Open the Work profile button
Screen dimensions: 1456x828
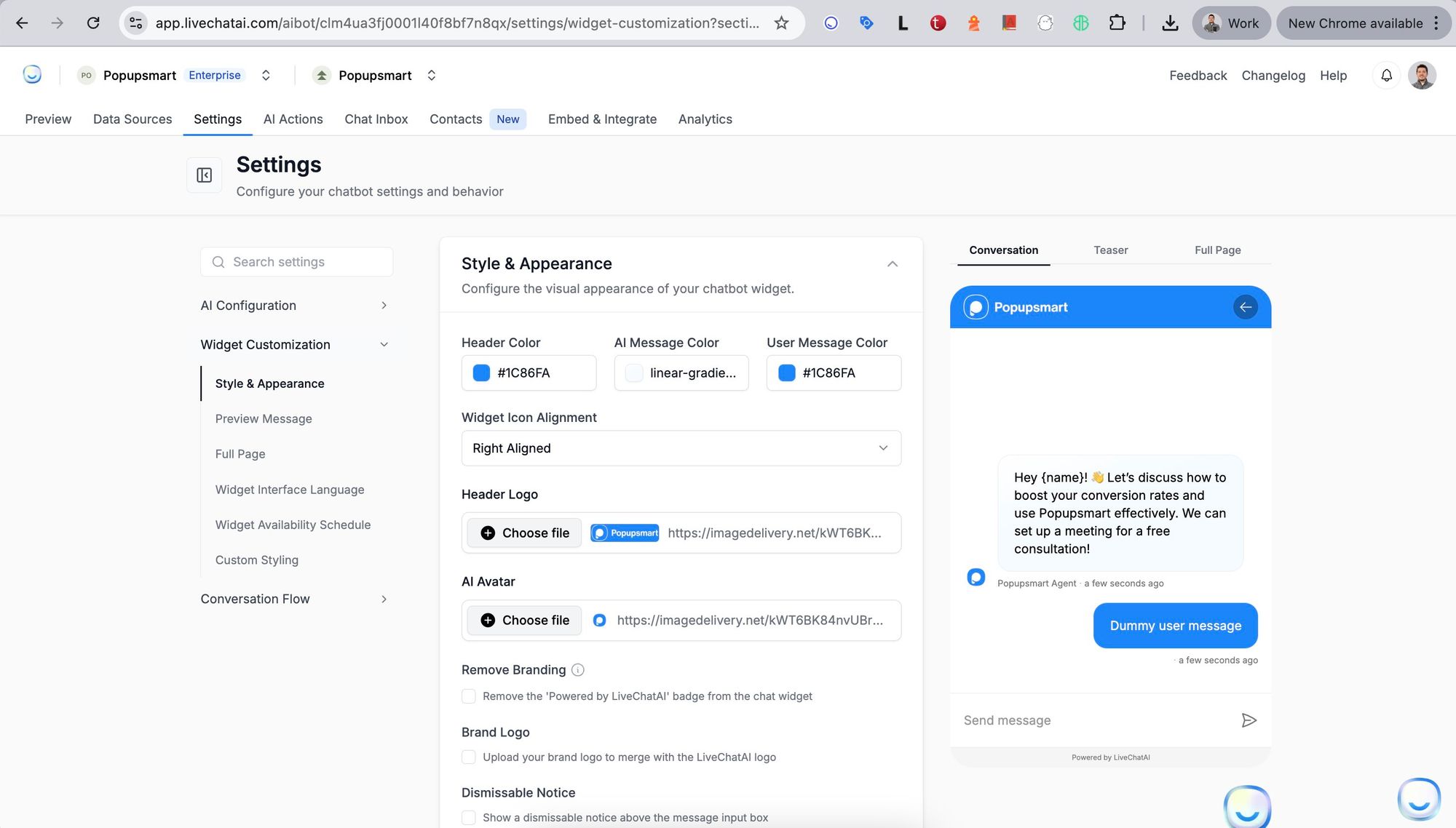pos(1231,23)
